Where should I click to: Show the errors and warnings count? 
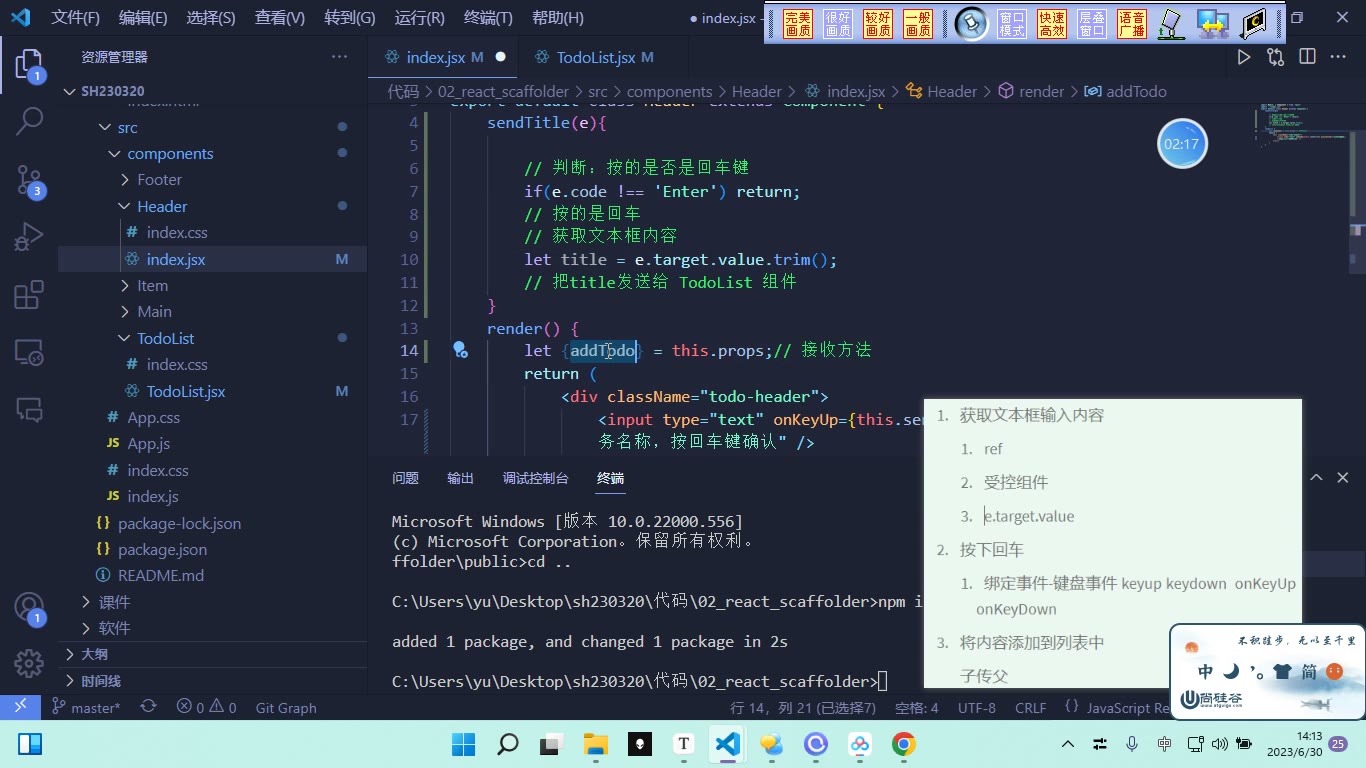pyautogui.click(x=206, y=707)
